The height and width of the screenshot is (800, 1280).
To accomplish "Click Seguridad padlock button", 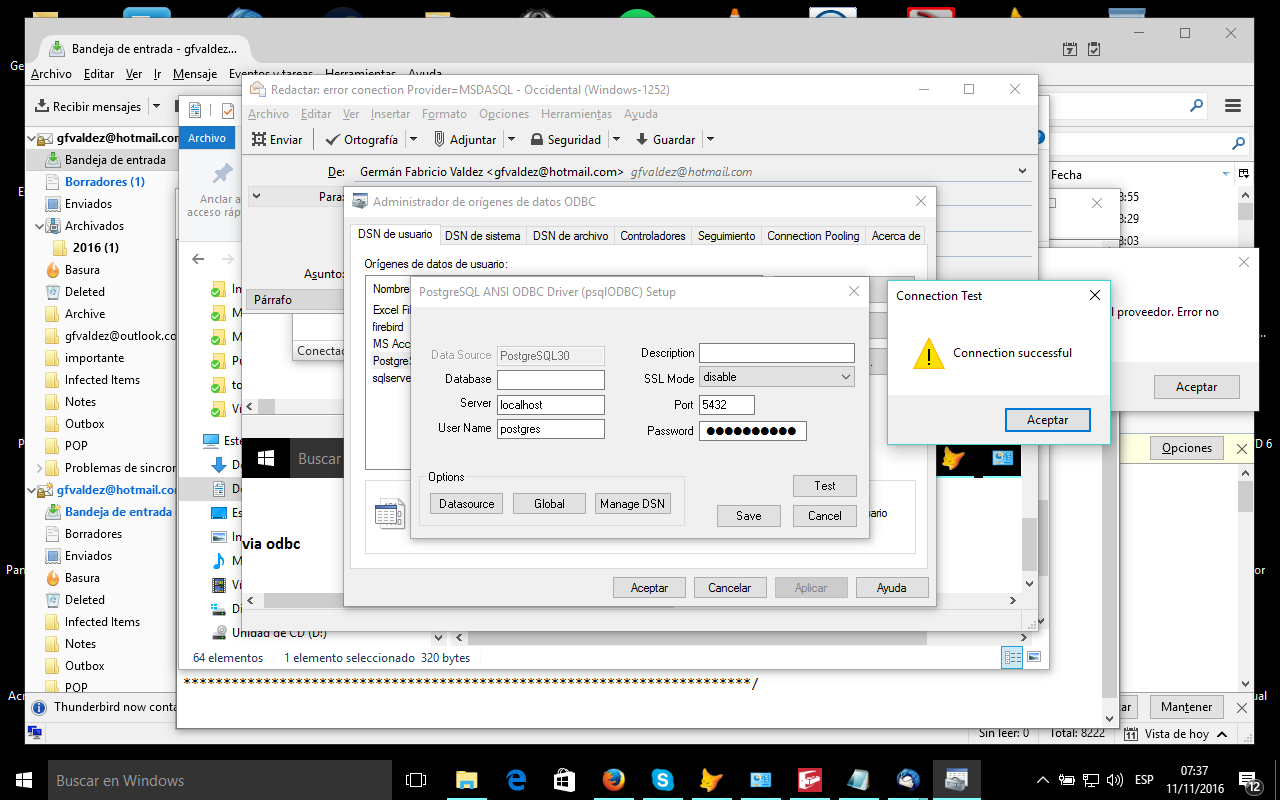I will [x=566, y=140].
